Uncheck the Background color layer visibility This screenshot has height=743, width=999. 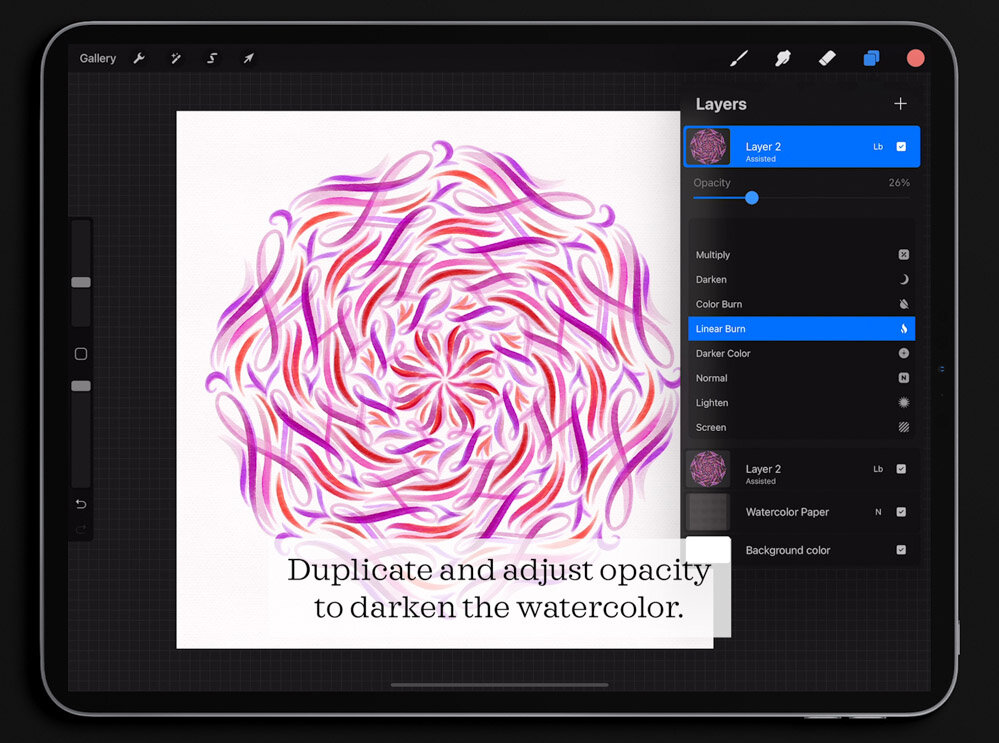[901, 550]
